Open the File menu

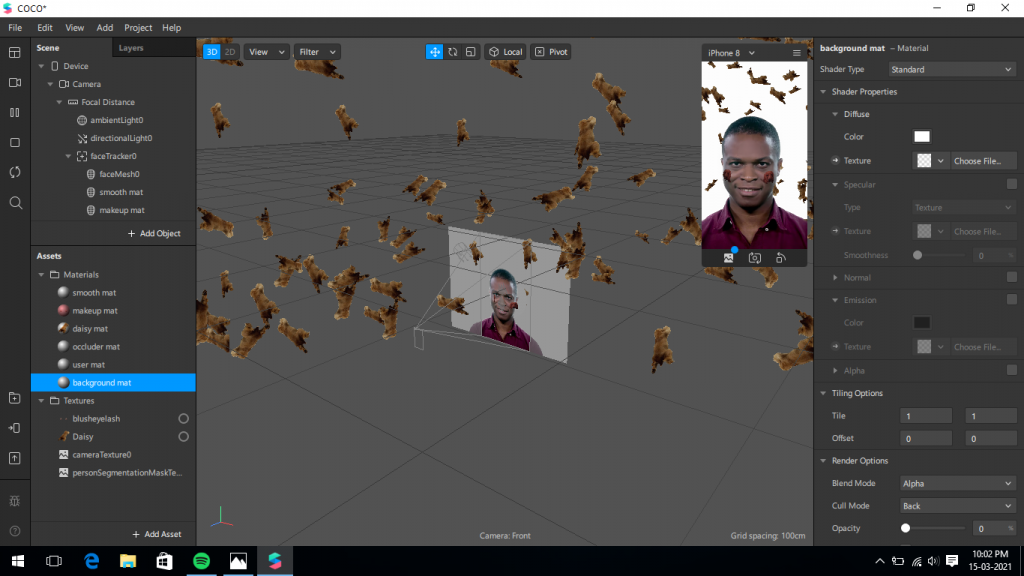[15, 27]
